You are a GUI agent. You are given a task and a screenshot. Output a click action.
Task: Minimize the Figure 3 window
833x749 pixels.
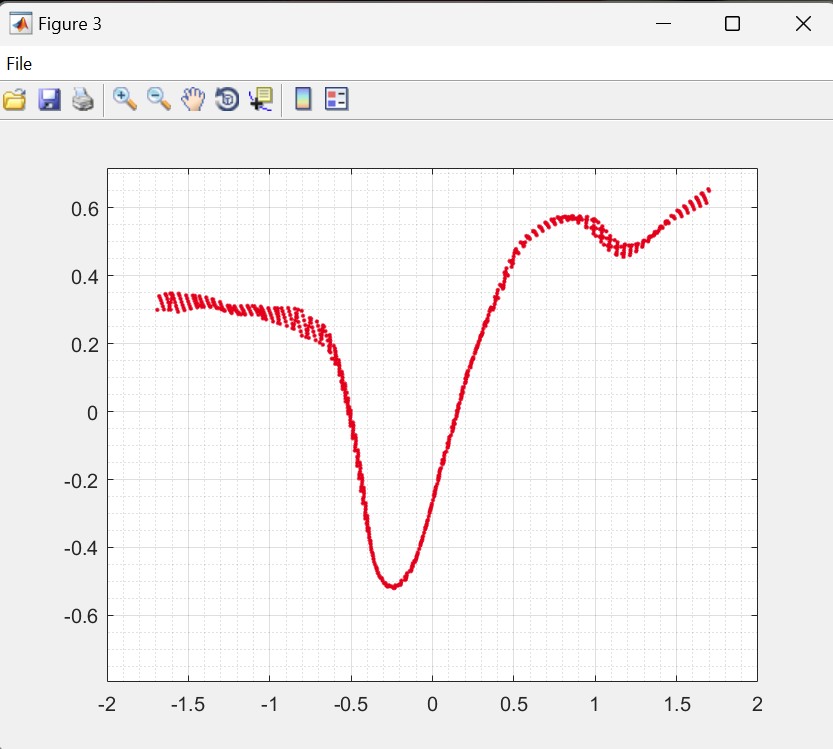tap(662, 24)
